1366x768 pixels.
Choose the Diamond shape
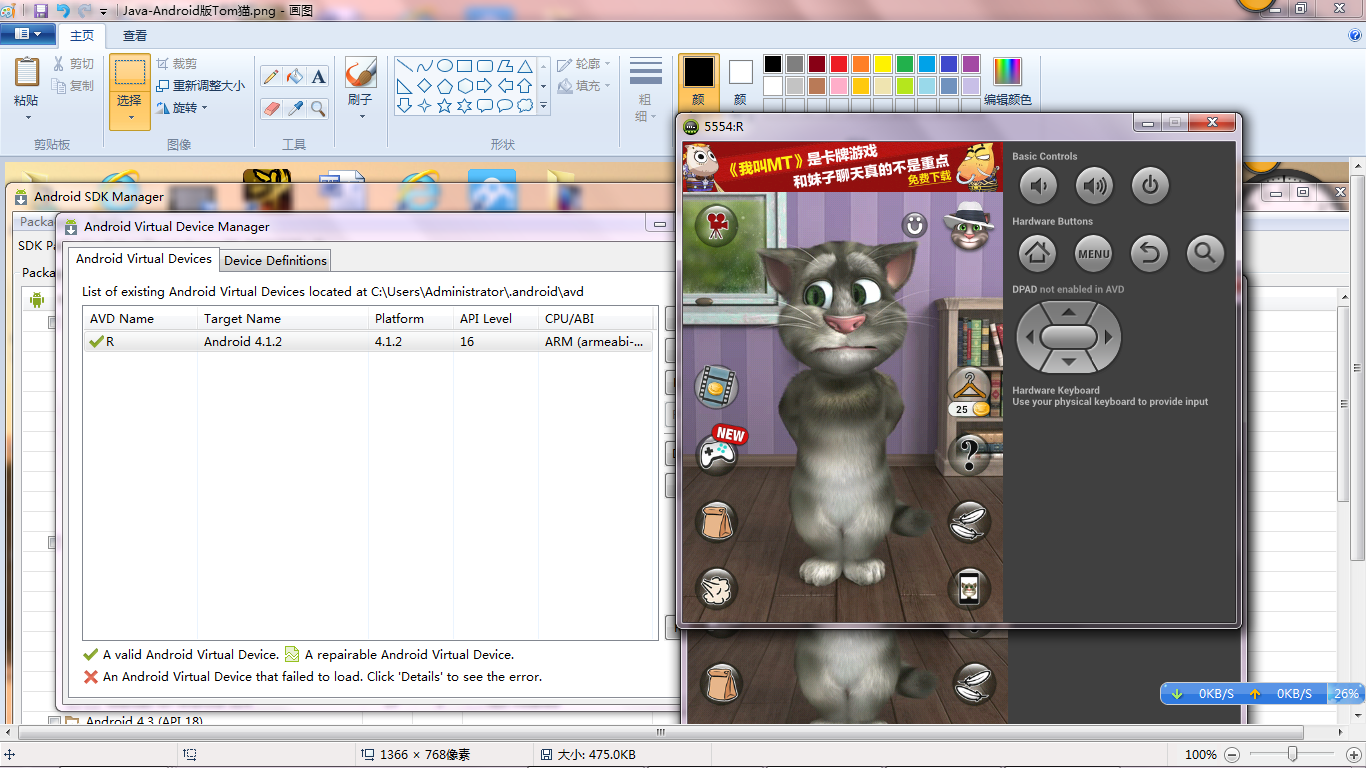(x=425, y=86)
